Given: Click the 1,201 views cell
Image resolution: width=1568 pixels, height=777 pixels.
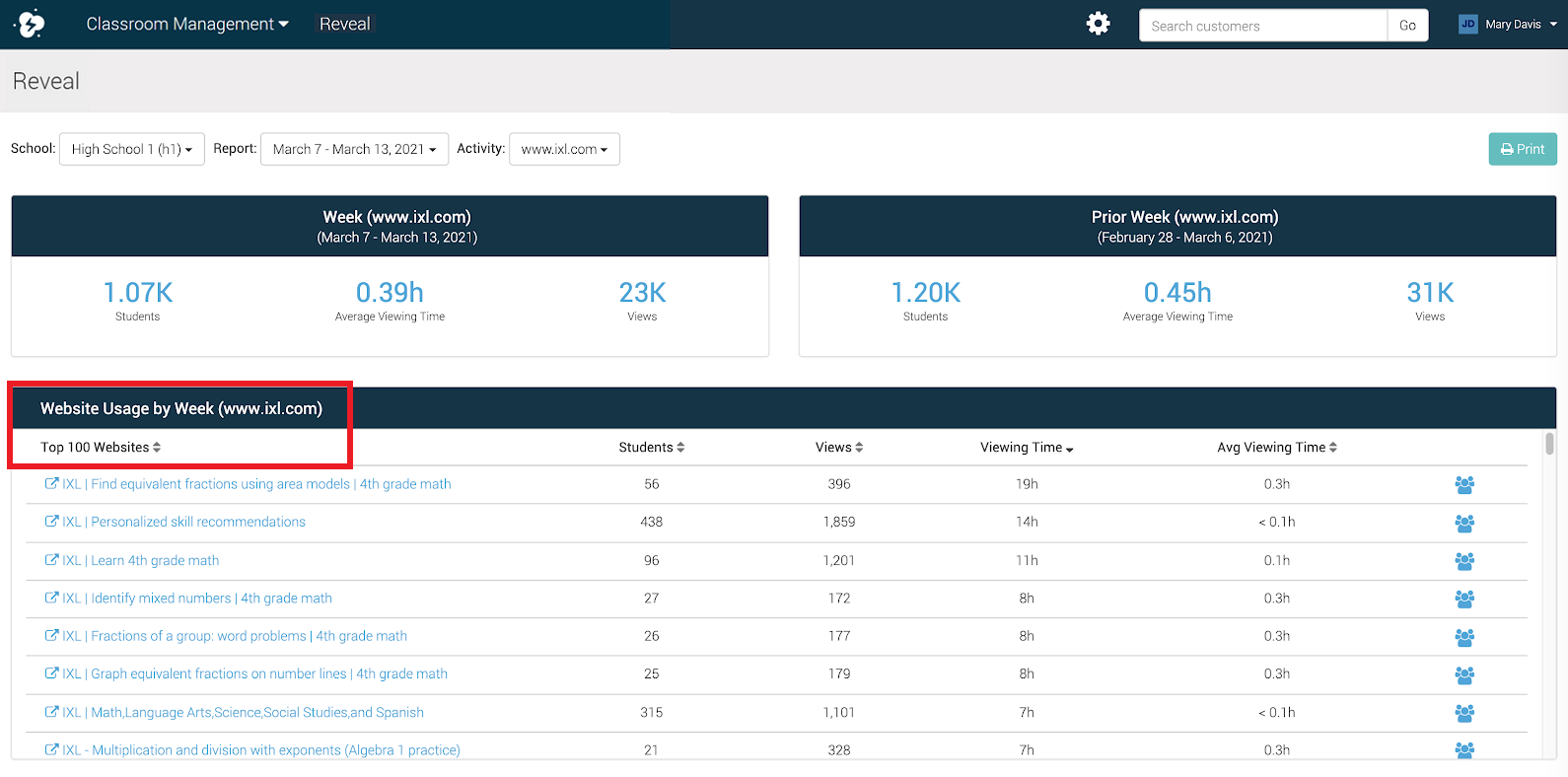Looking at the screenshot, I should click(839, 560).
